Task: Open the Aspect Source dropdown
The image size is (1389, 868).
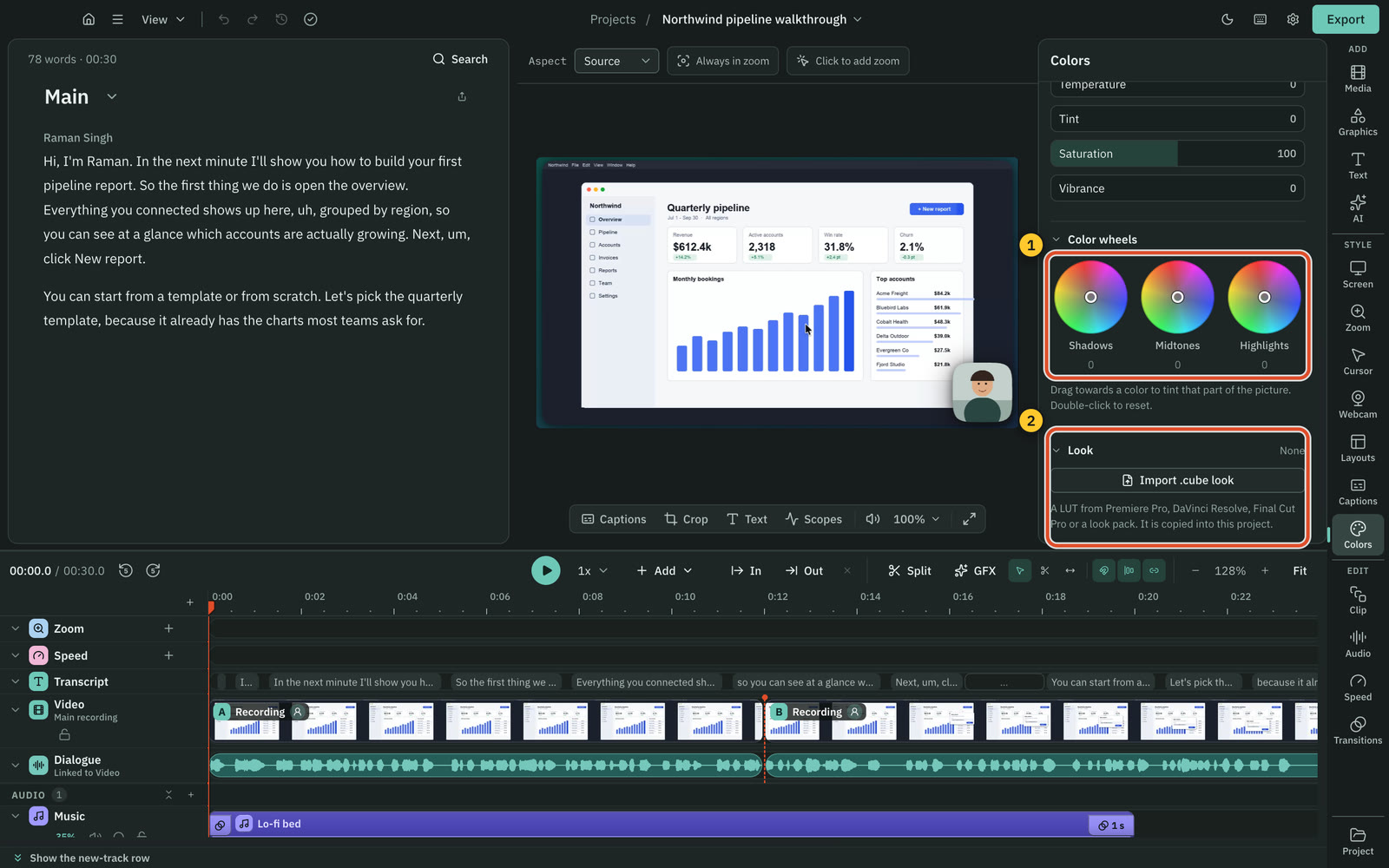Action: [616, 61]
